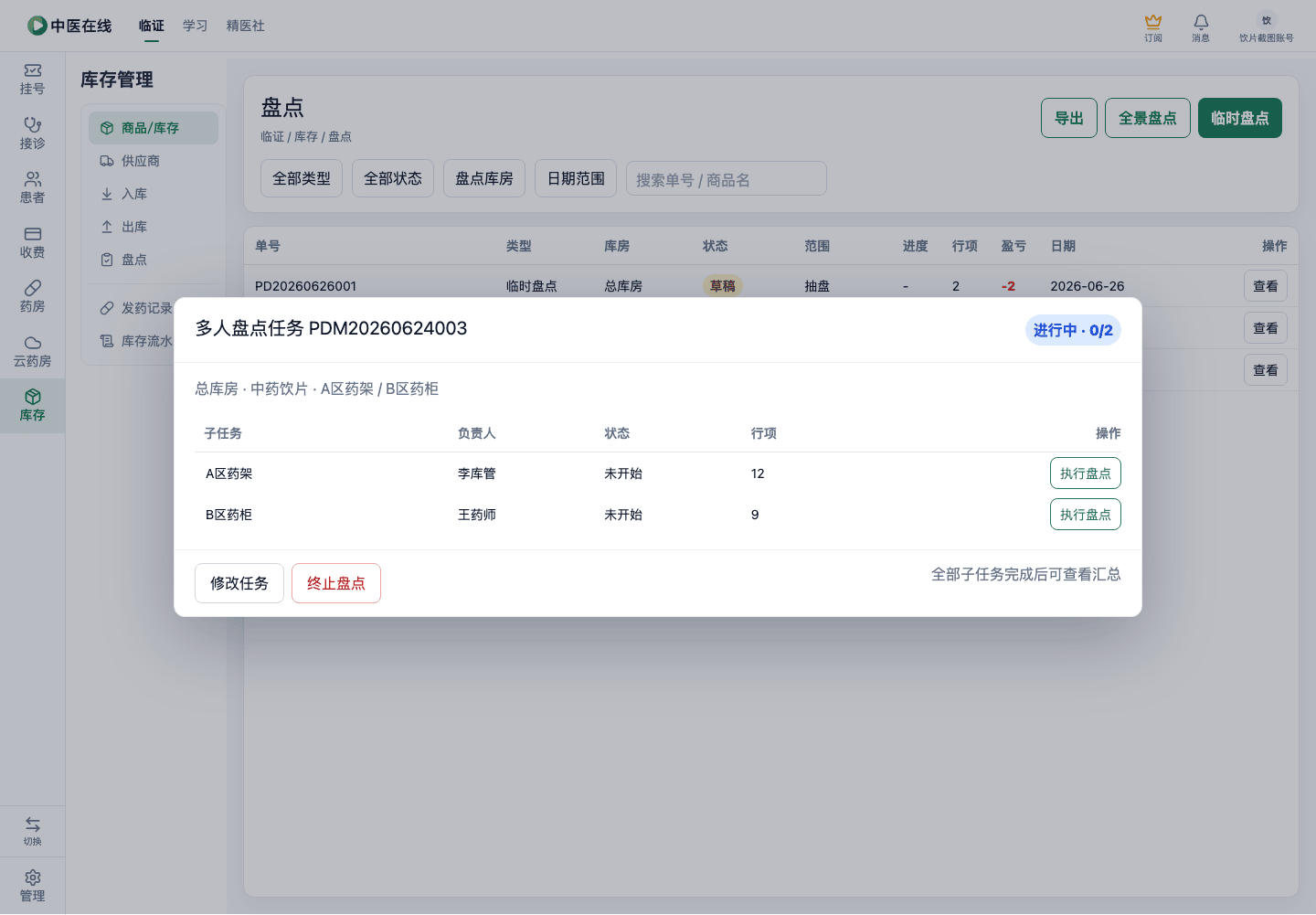Click the 中医在线 logo
Viewport: 1316px width, 915px height.
[69, 26]
